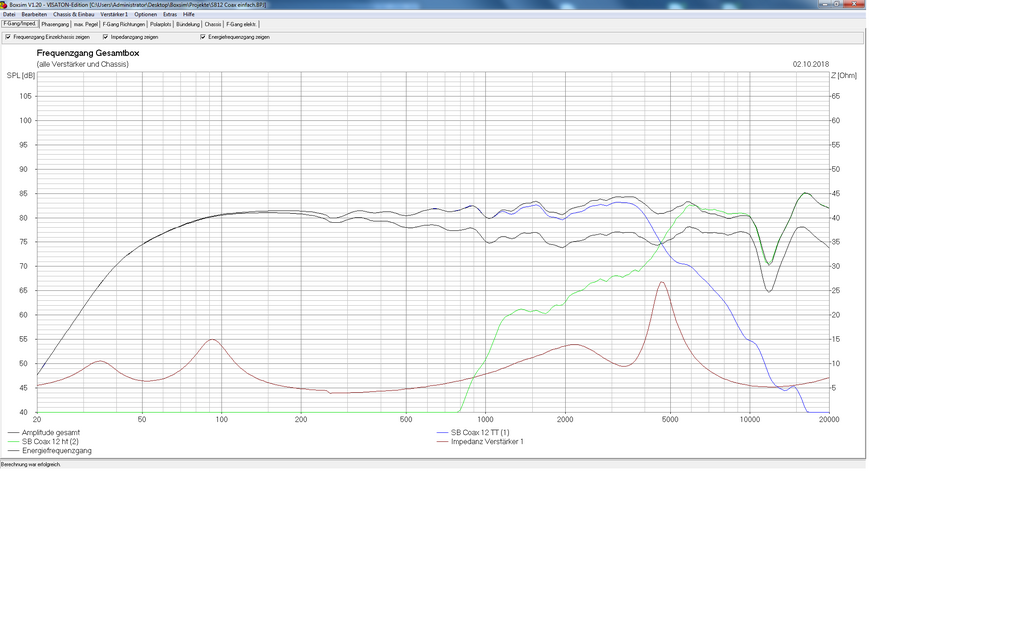Open the Verstärker 1 menu
Image resolution: width=1024 pixels, height=624 pixels.
(x=114, y=14)
